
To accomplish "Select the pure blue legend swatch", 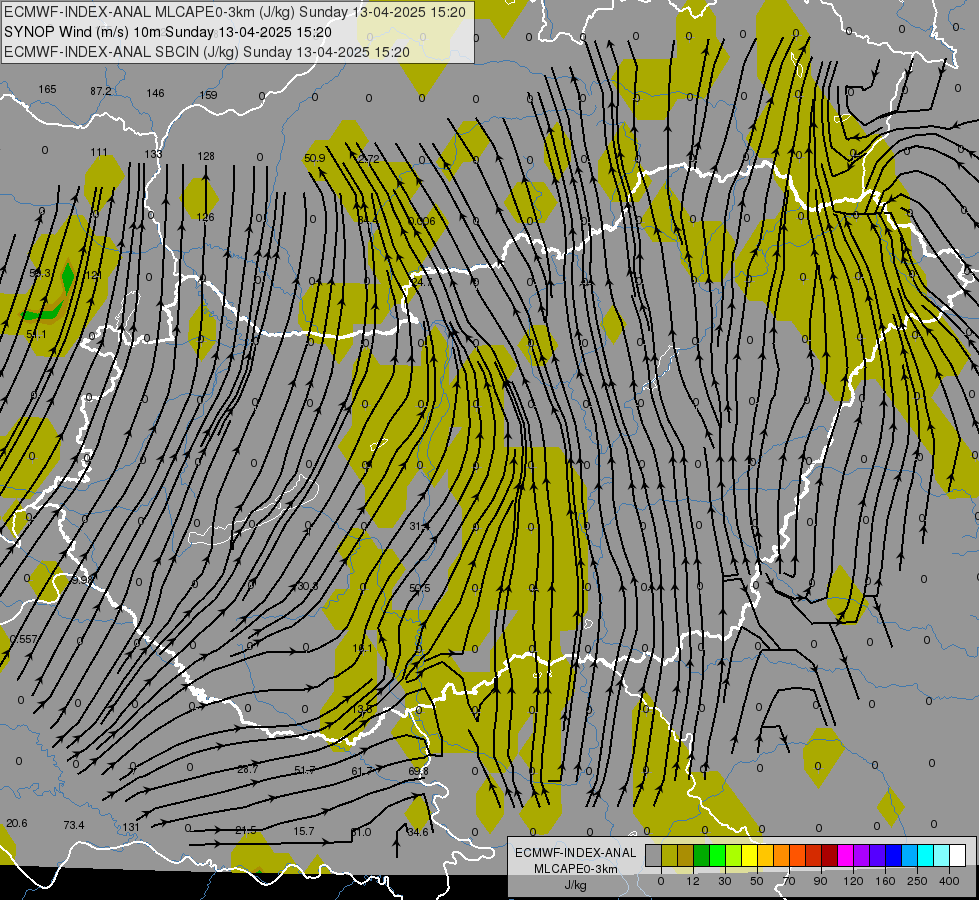I will 893,855.
